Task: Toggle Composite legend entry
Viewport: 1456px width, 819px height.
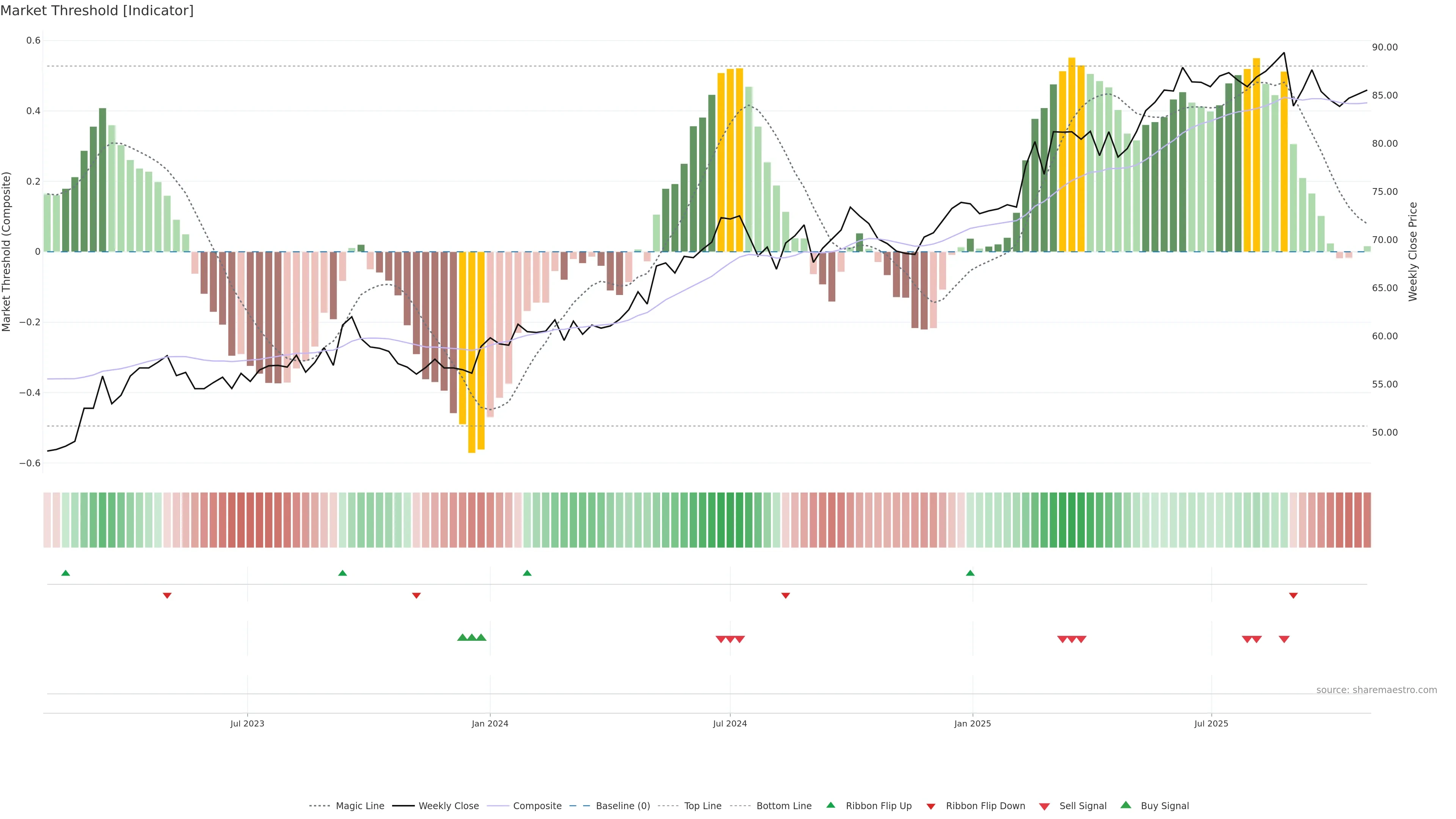Action: (537, 806)
